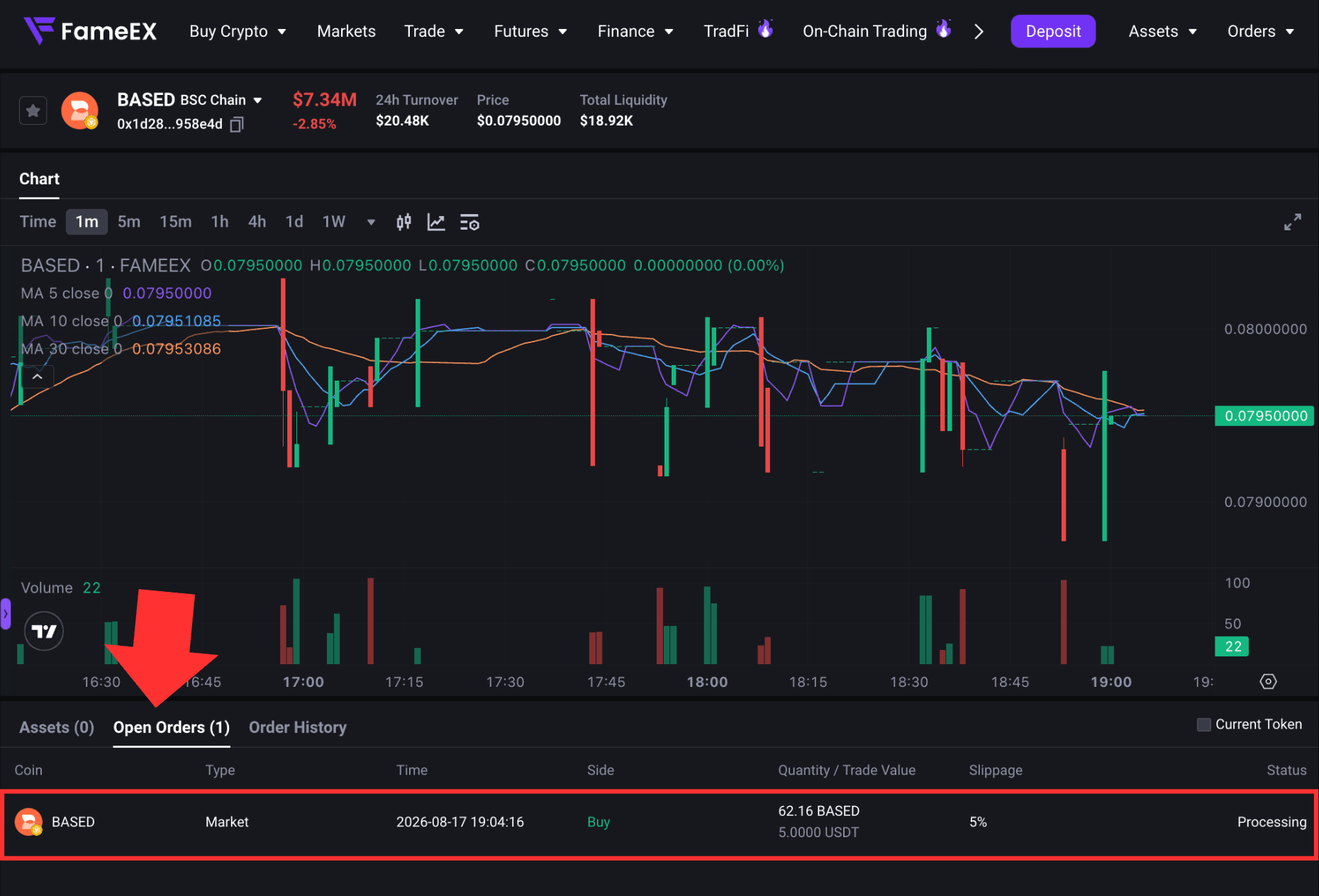
Task: Open the Orders dropdown menu
Action: 1261,31
